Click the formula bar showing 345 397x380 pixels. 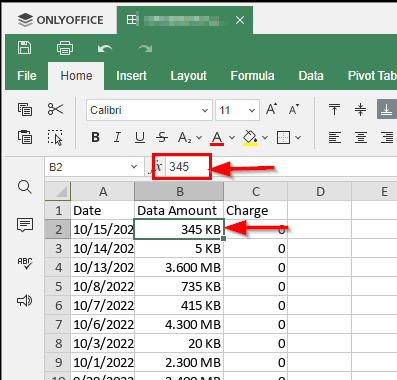pos(280,166)
